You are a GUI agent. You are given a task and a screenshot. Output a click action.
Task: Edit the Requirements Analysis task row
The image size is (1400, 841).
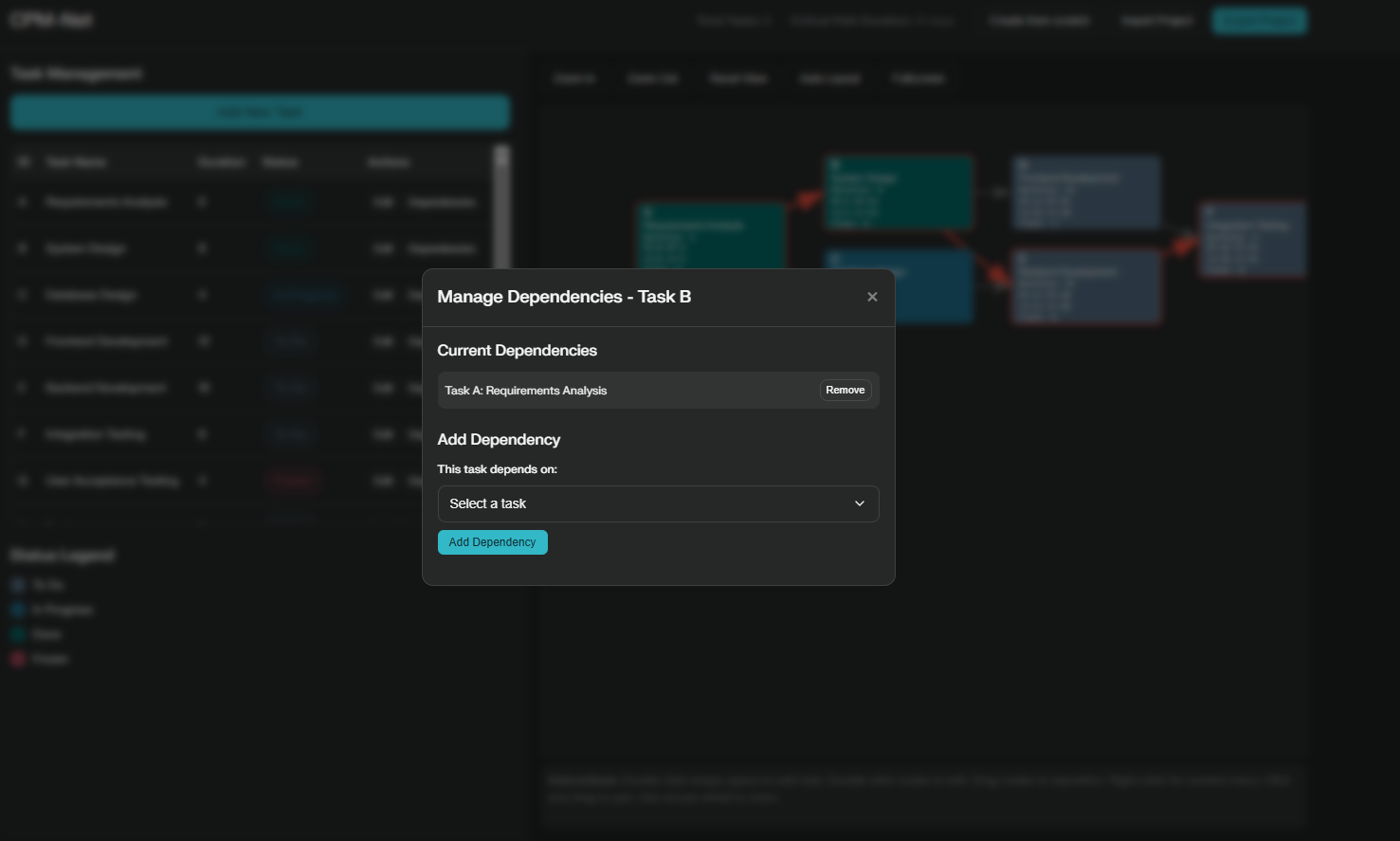(383, 202)
